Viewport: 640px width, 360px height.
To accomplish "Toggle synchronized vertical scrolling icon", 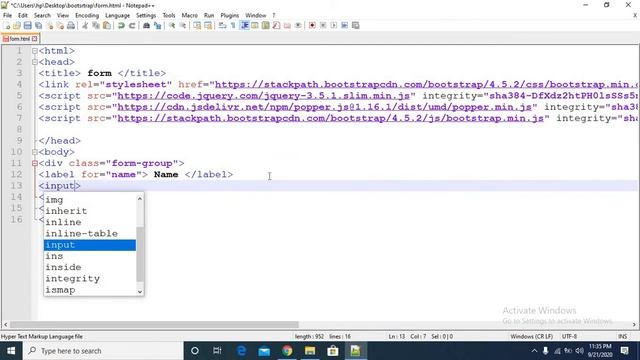I will pos(197,25).
